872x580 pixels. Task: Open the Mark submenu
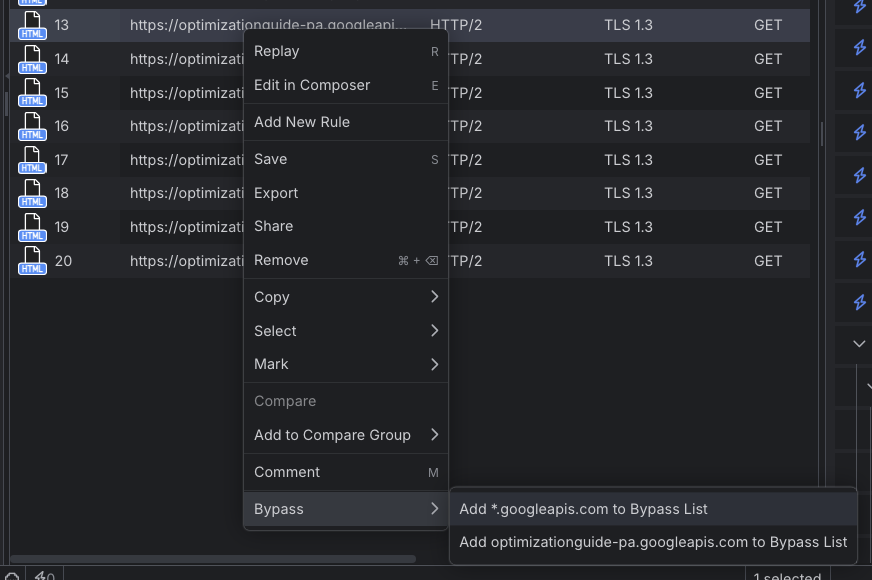[345, 365]
